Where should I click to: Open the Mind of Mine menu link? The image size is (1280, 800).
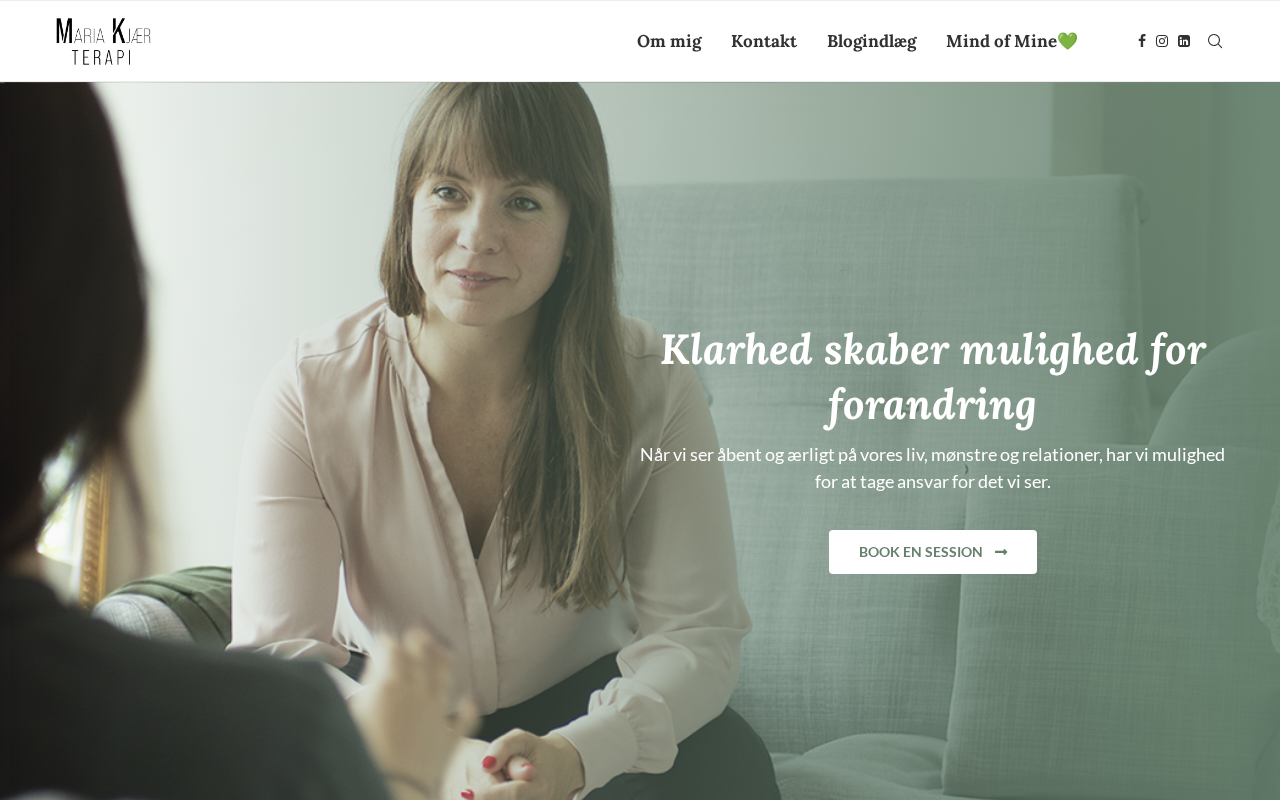pyautogui.click(x=1012, y=41)
